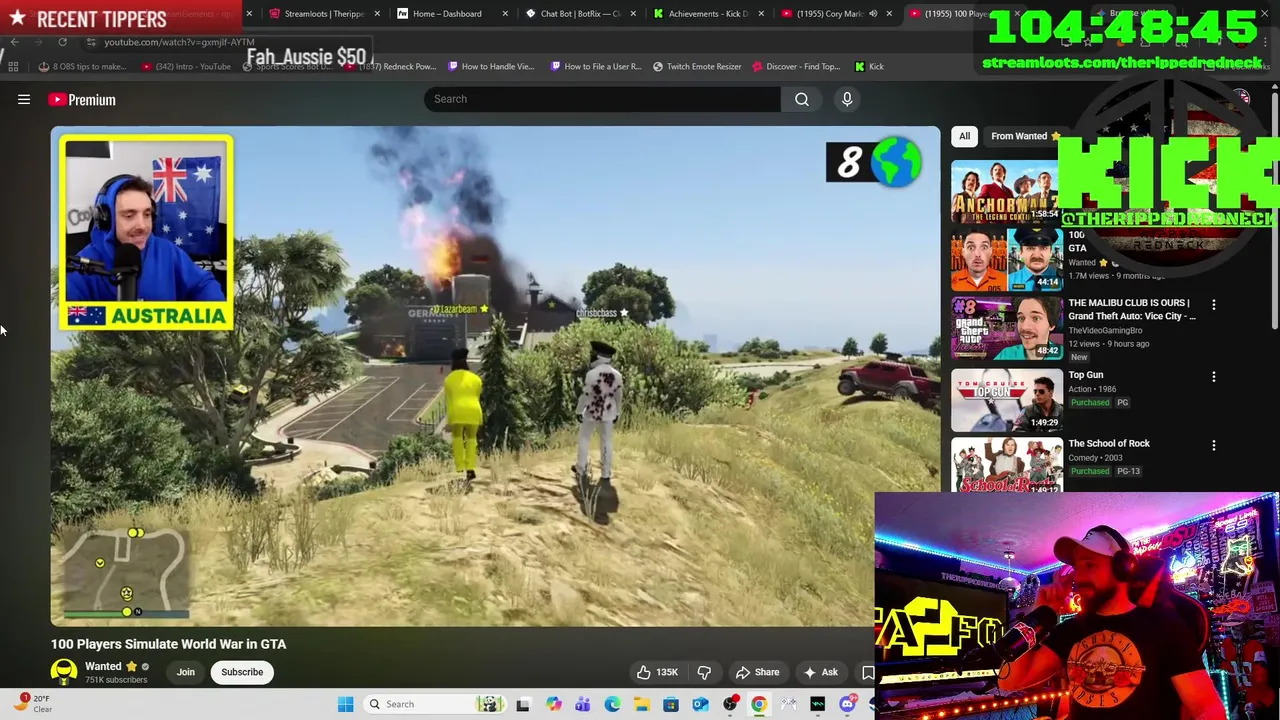The height and width of the screenshot is (720, 1280).
Task: Open The Malibu Club Is Ours thumbnail
Action: (x=1006, y=328)
